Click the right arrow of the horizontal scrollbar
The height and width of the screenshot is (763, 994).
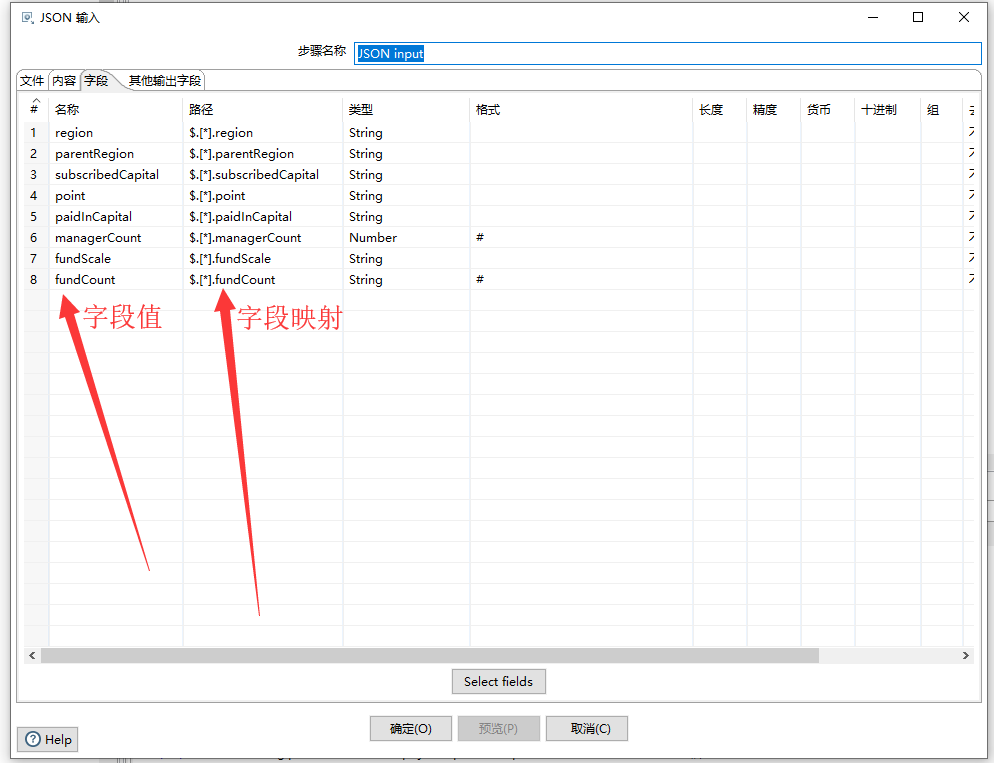click(966, 655)
